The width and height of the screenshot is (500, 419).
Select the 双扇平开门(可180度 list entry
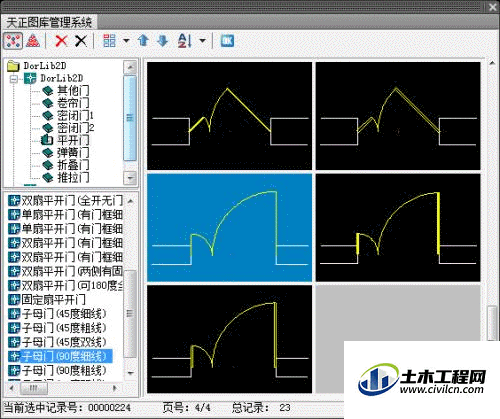[65, 286]
